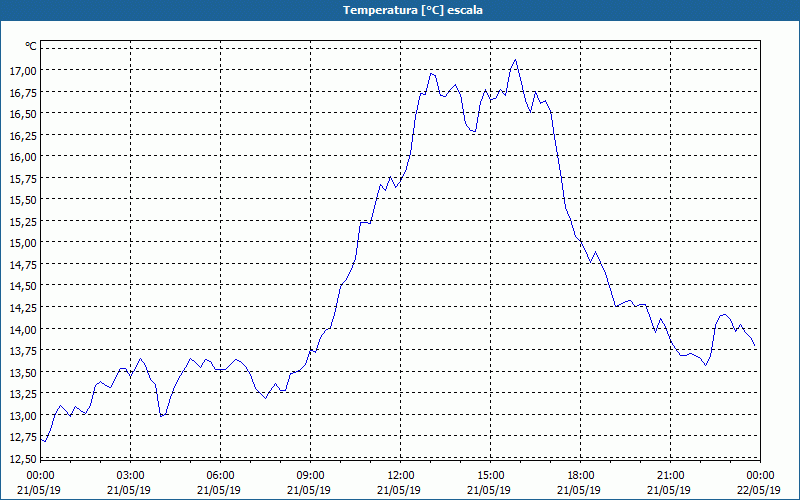Click the 21/05/19 date under 09:00

point(309,490)
